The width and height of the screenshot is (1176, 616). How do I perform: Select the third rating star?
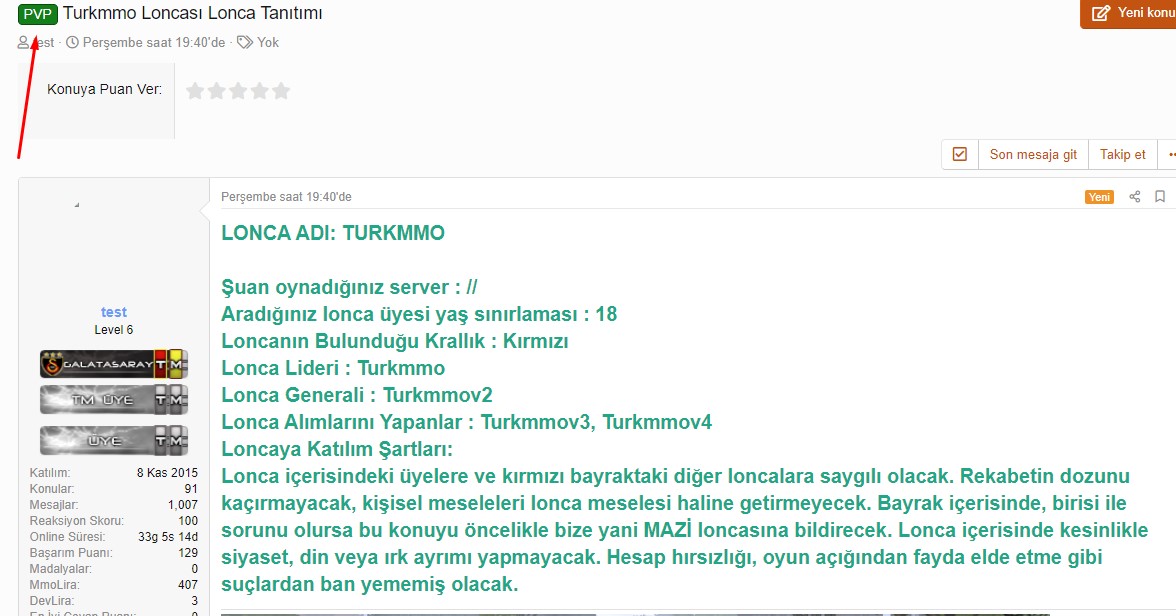pos(238,91)
